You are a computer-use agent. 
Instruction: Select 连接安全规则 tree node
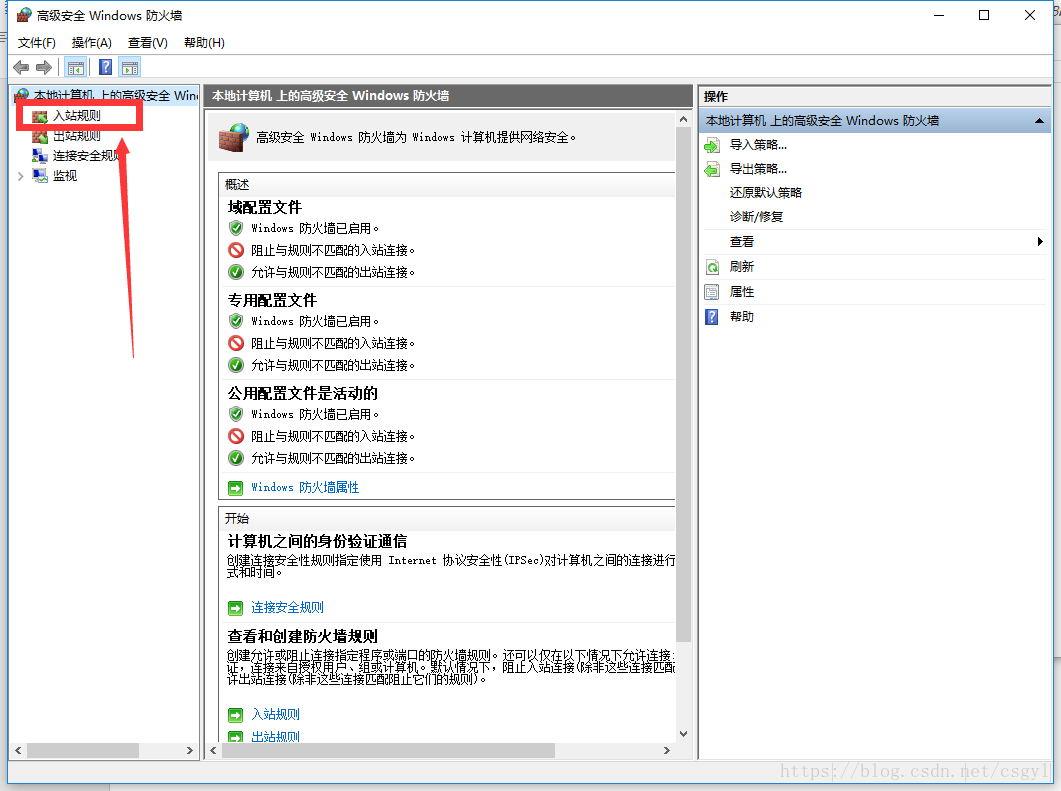[x=86, y=156]
